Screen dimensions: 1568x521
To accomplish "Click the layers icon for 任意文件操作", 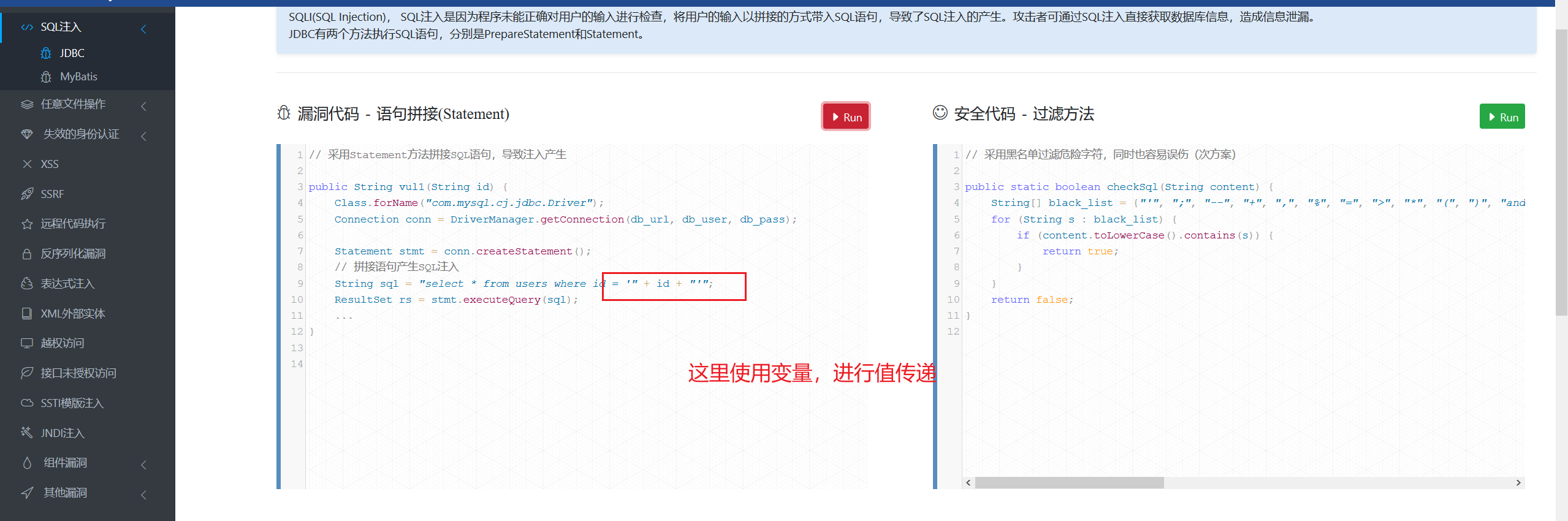I will click(27, 104).
